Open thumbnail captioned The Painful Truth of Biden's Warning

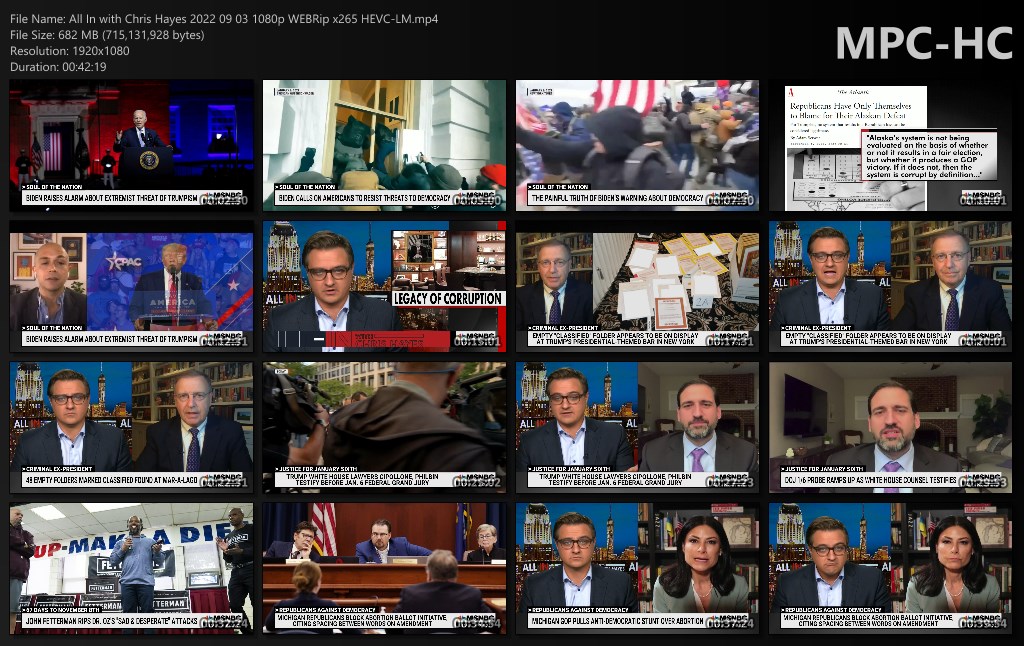tap(637, 145)
